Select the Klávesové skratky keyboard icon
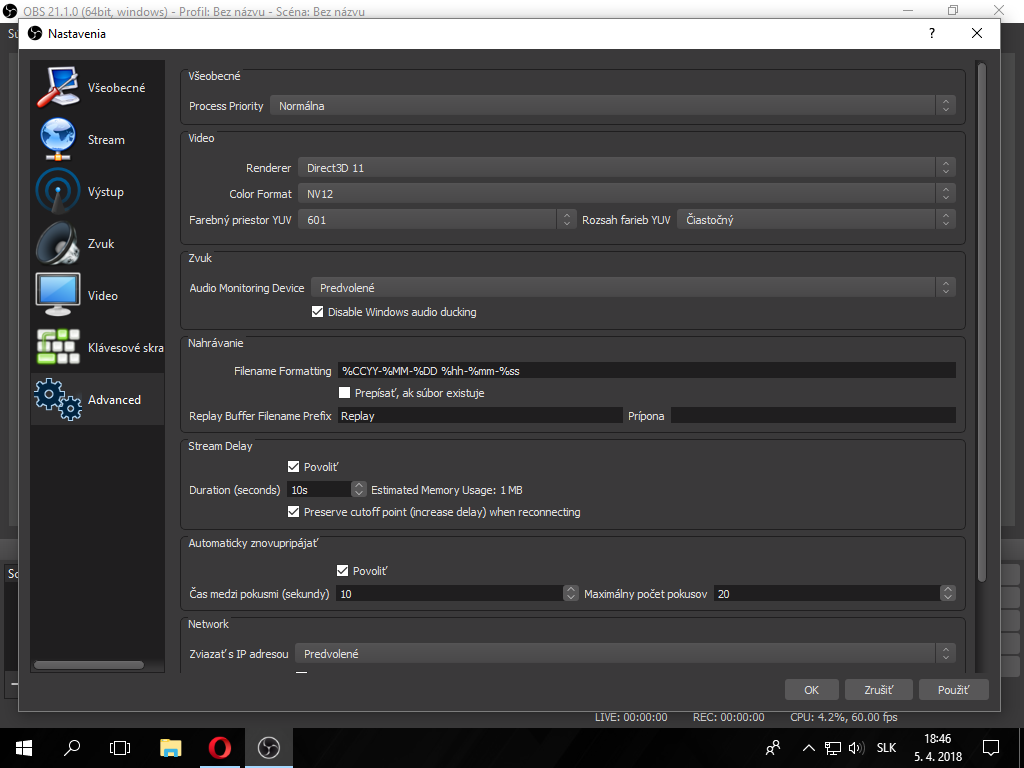Image resolution: width=1024 pixels, height=768 pixels. [x=58, y=347]
